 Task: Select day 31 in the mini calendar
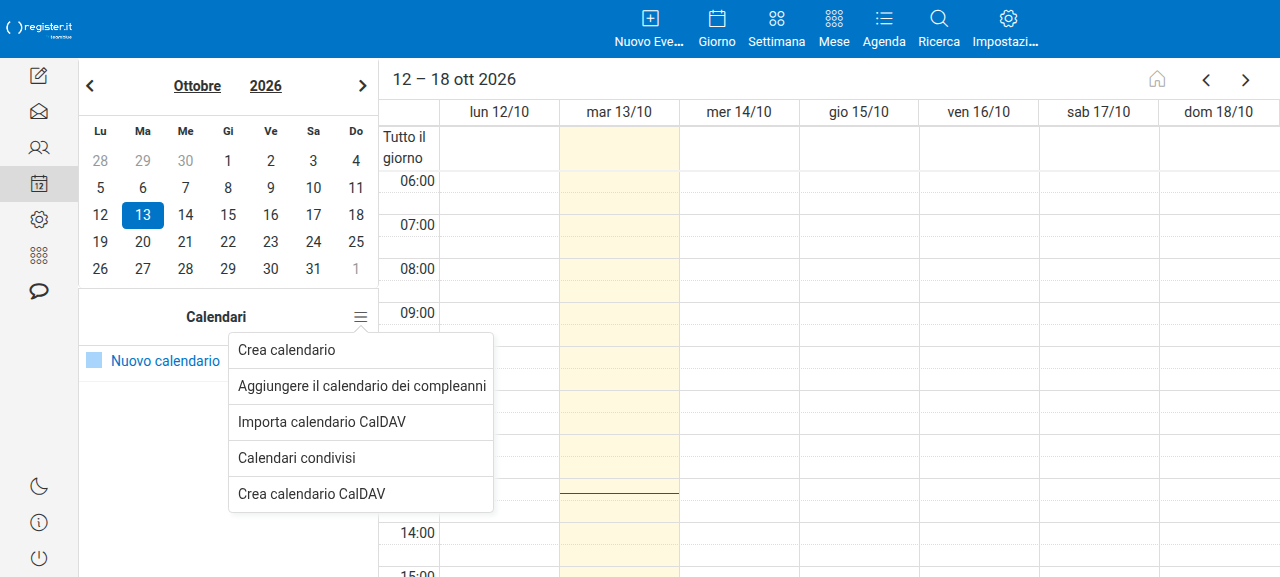click(313, 269)
